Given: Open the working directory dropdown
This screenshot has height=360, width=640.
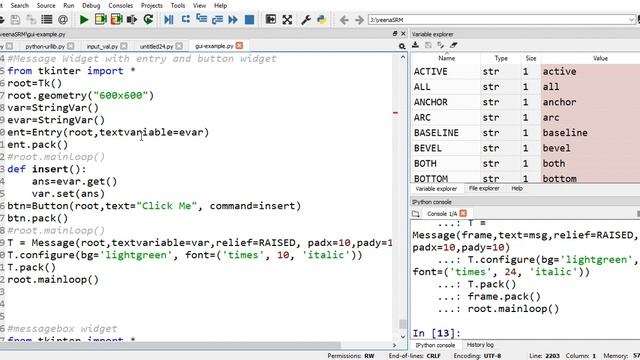Looking at the screenshot, I should 631,20.
